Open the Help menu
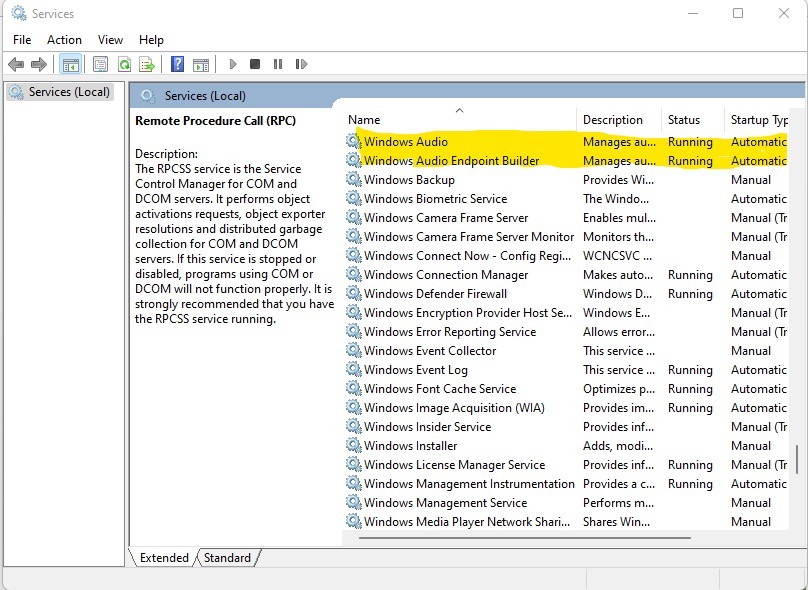Screen dimensions: 808x590 pyautogui.click(x=151, y=40)
